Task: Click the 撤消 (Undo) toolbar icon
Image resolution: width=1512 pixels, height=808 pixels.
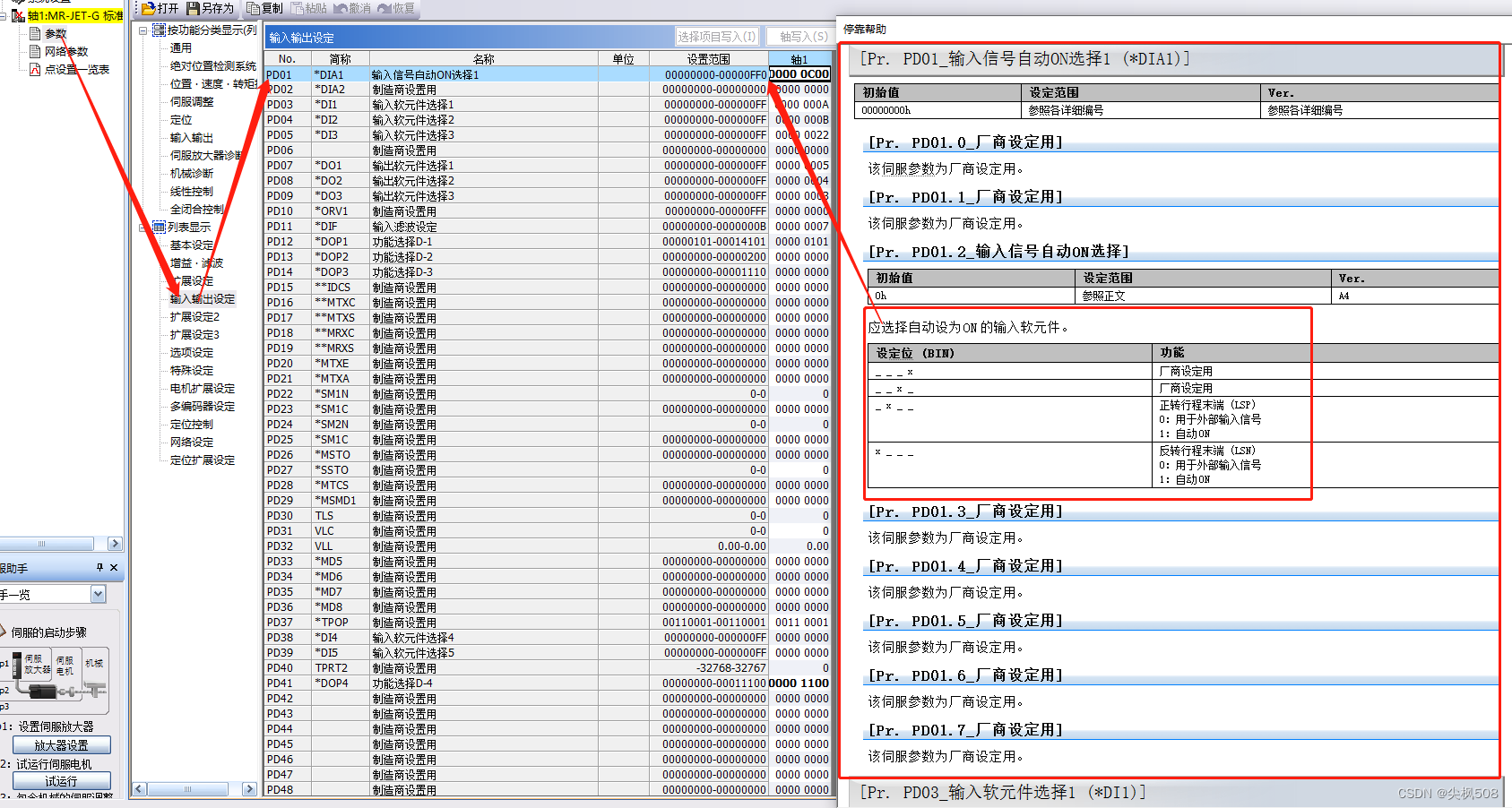Action: (341, 8)
